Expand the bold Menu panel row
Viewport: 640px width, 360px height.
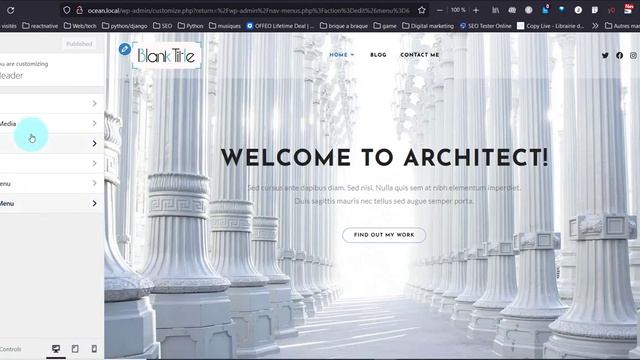pos(52,203)
